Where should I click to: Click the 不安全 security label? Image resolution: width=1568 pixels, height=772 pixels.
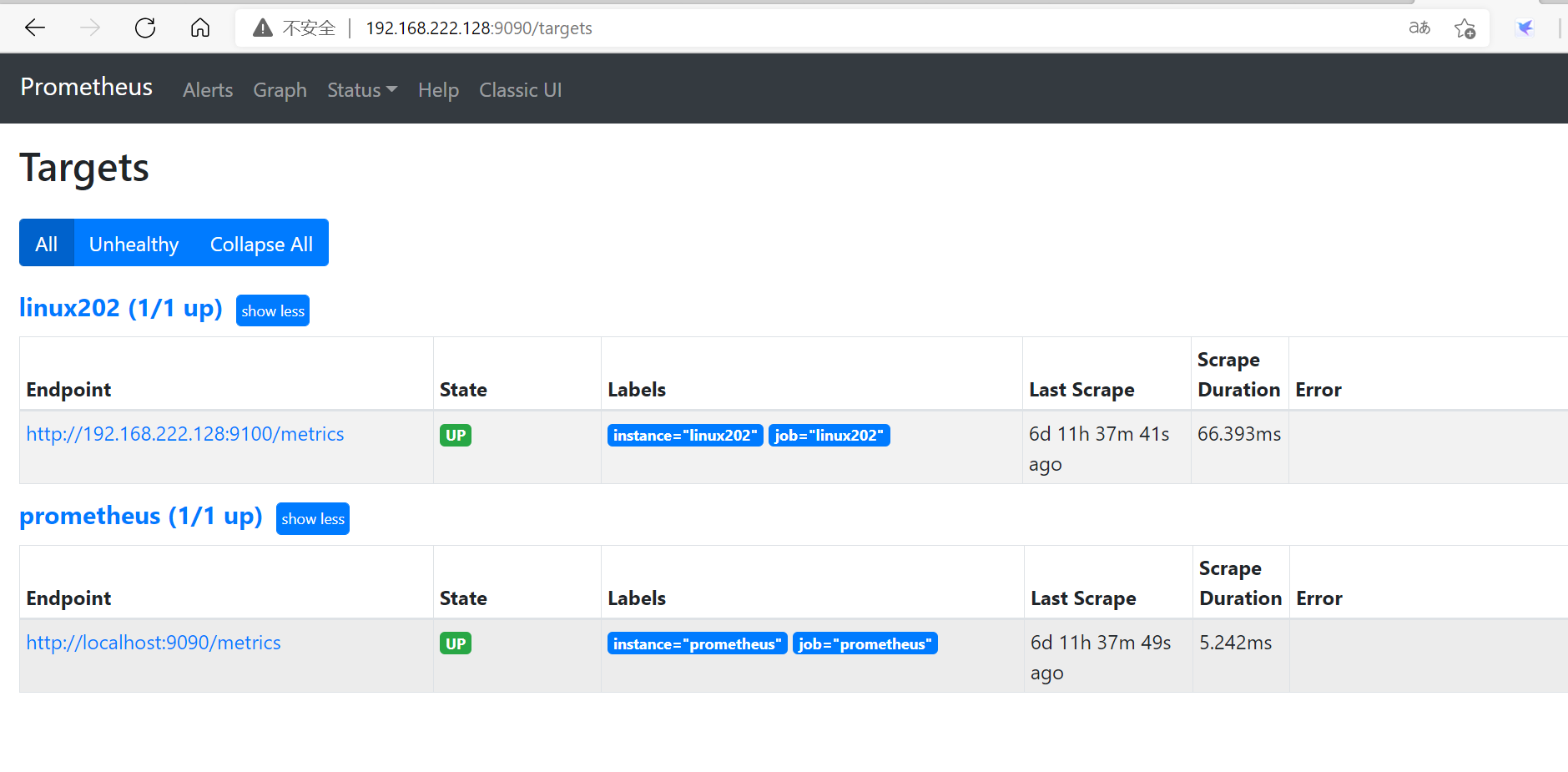(x=309, y=28)
